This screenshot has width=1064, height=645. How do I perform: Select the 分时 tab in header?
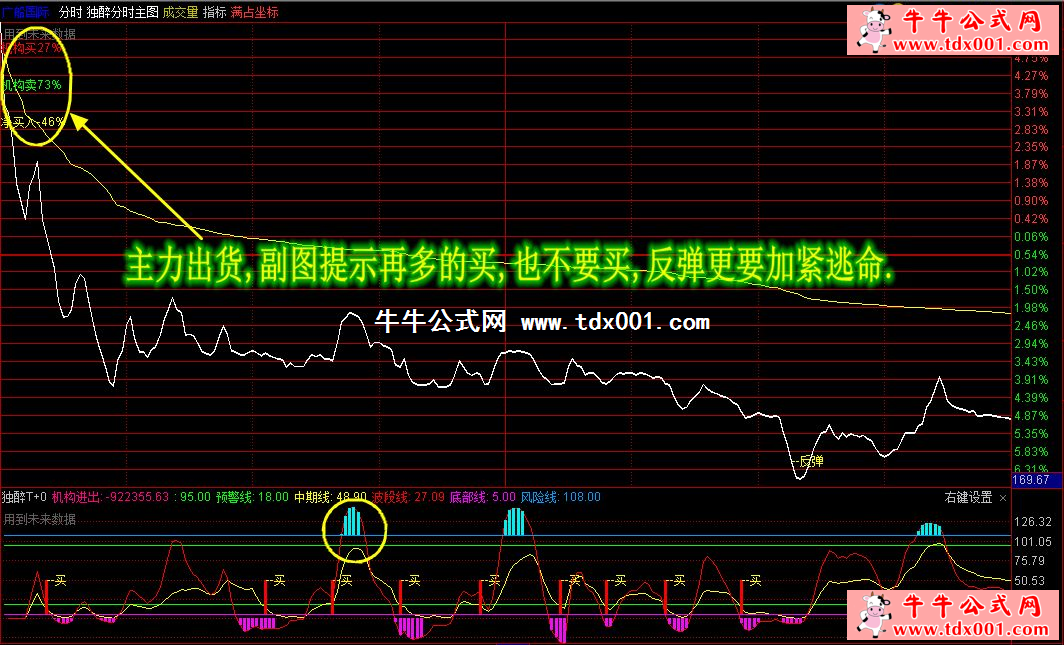(70, 13)
